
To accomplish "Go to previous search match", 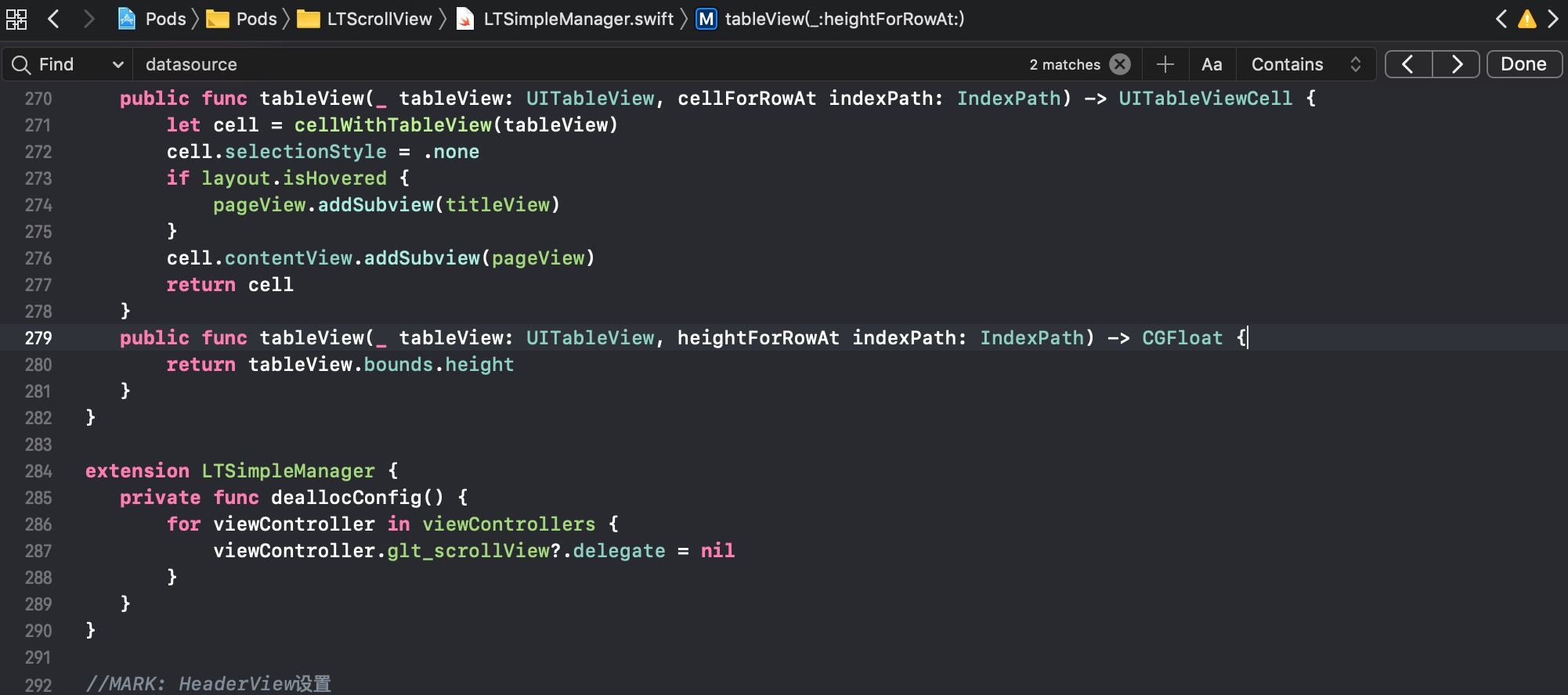I will pyautogui.click(x=1408, y=64).
